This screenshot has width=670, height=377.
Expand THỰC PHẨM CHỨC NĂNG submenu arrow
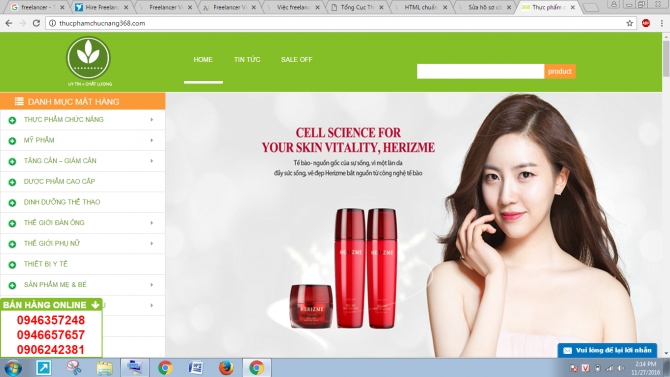152,120
